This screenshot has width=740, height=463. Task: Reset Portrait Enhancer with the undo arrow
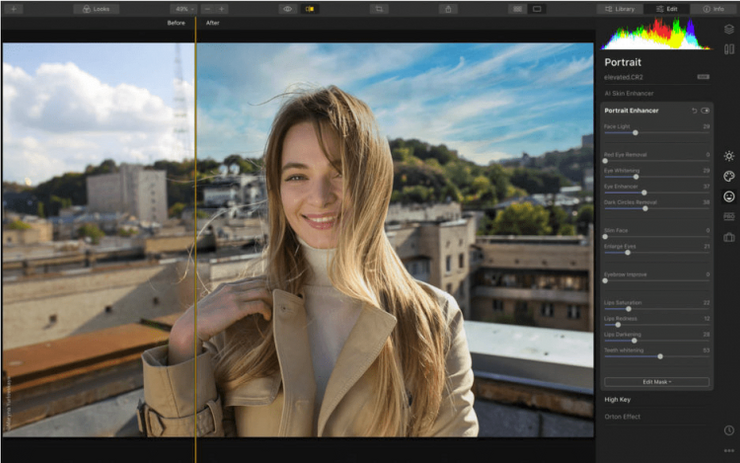[x=694, y=110]
